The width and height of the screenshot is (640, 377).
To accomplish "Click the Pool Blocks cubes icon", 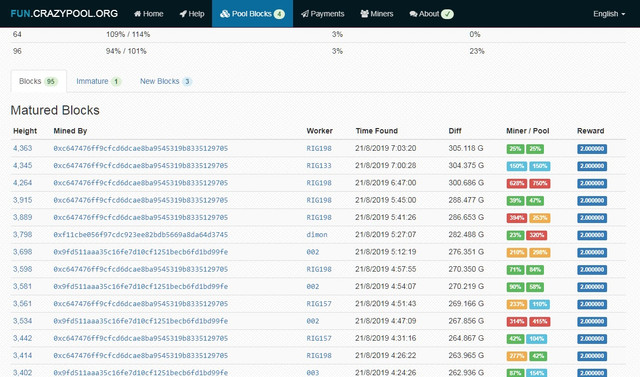I will (225, 14).
